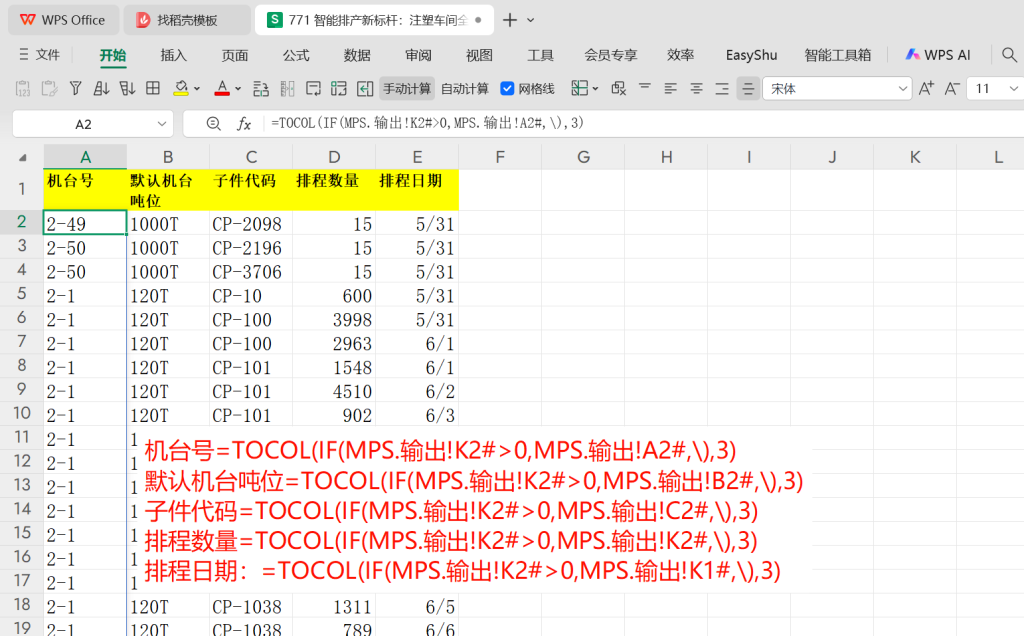Click the table borders grid icon
Viewport: 1024px width, 636px height.
pos(153,88)
